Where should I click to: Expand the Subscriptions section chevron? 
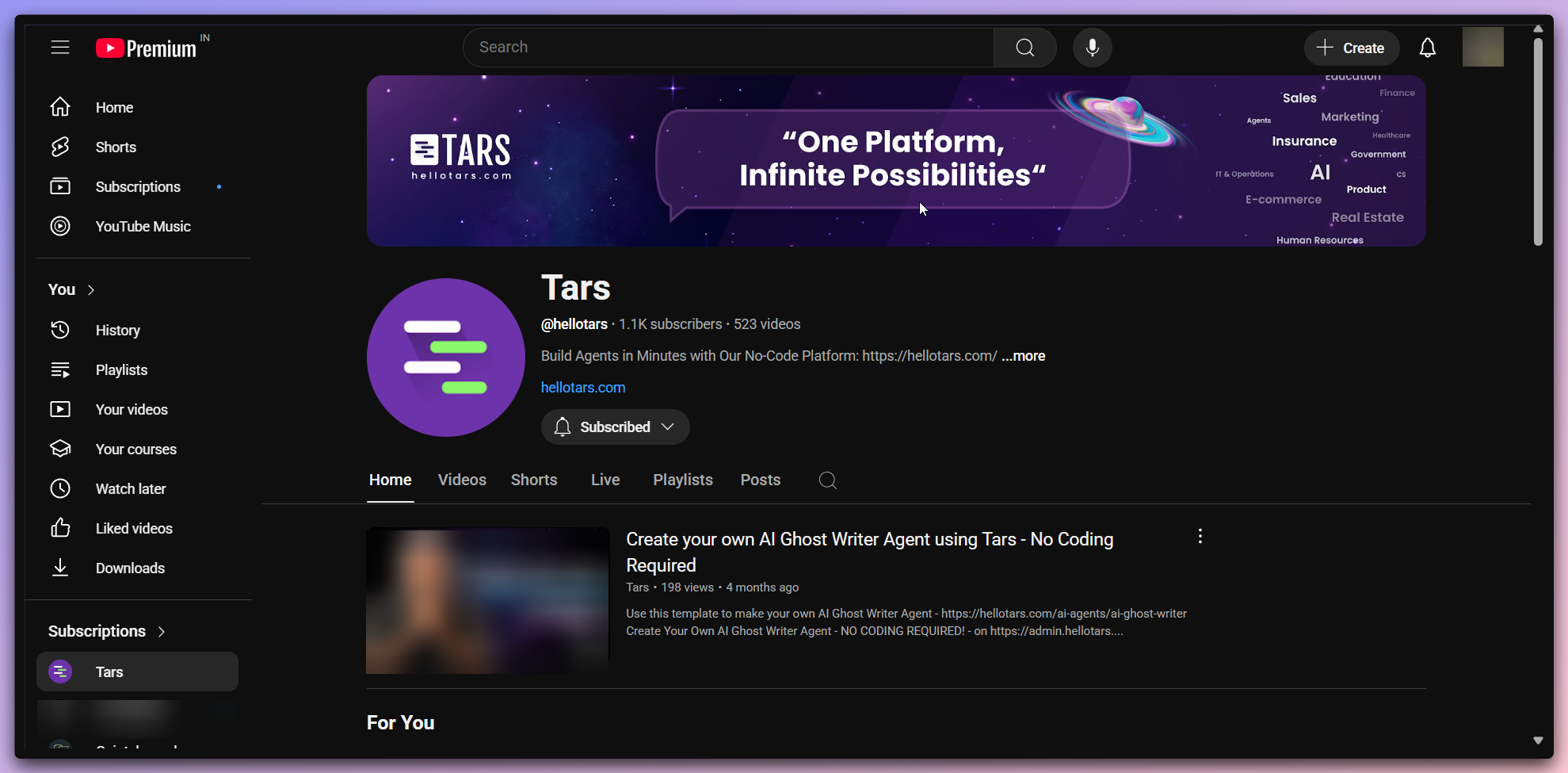tap(162, 632)
